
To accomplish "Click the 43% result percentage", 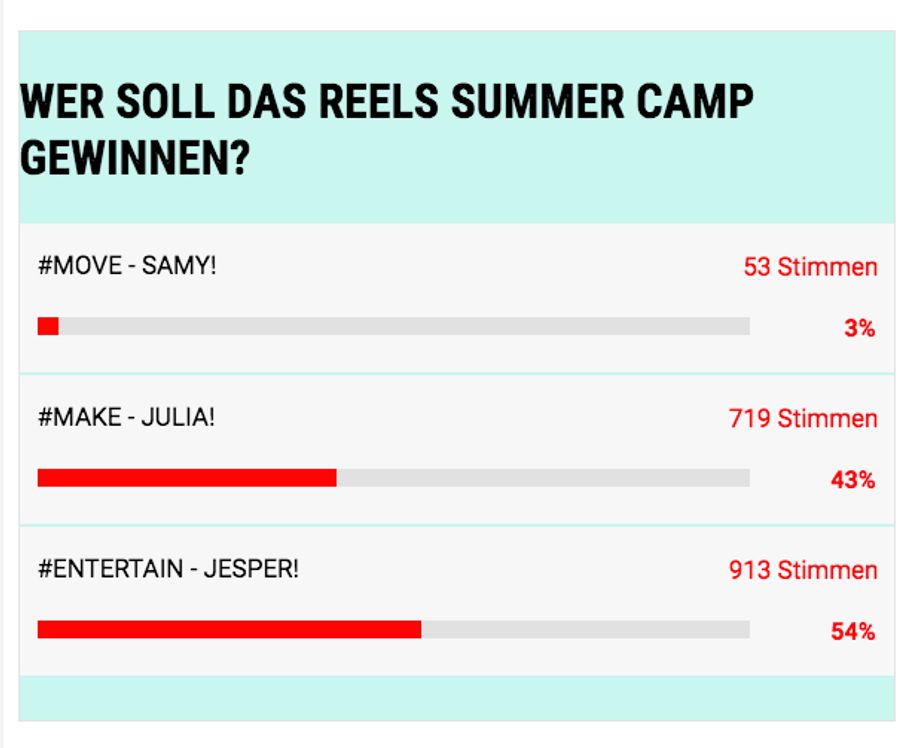I will pyautogui.click(x=852, y=480).
